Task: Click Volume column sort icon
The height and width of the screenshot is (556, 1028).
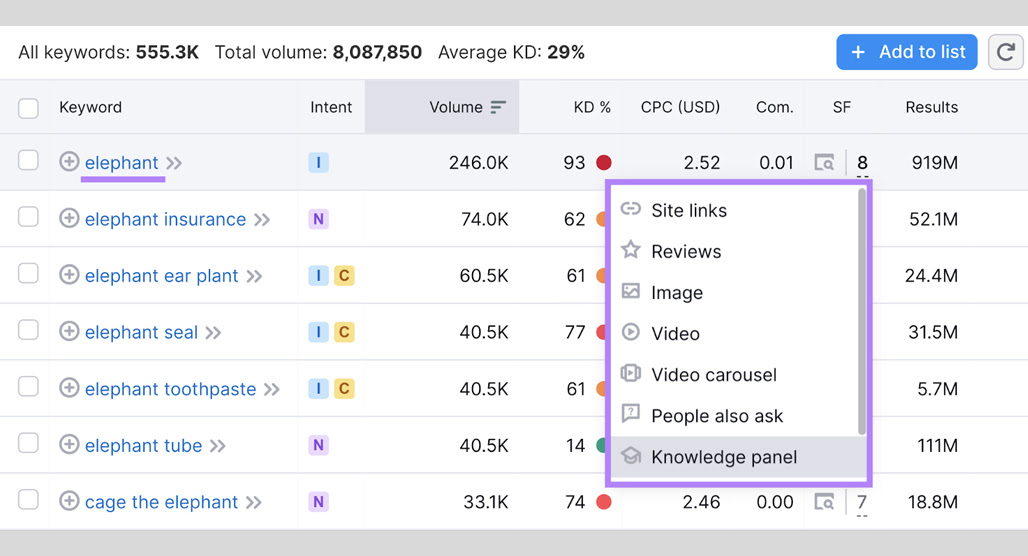Action: (498, 107)
